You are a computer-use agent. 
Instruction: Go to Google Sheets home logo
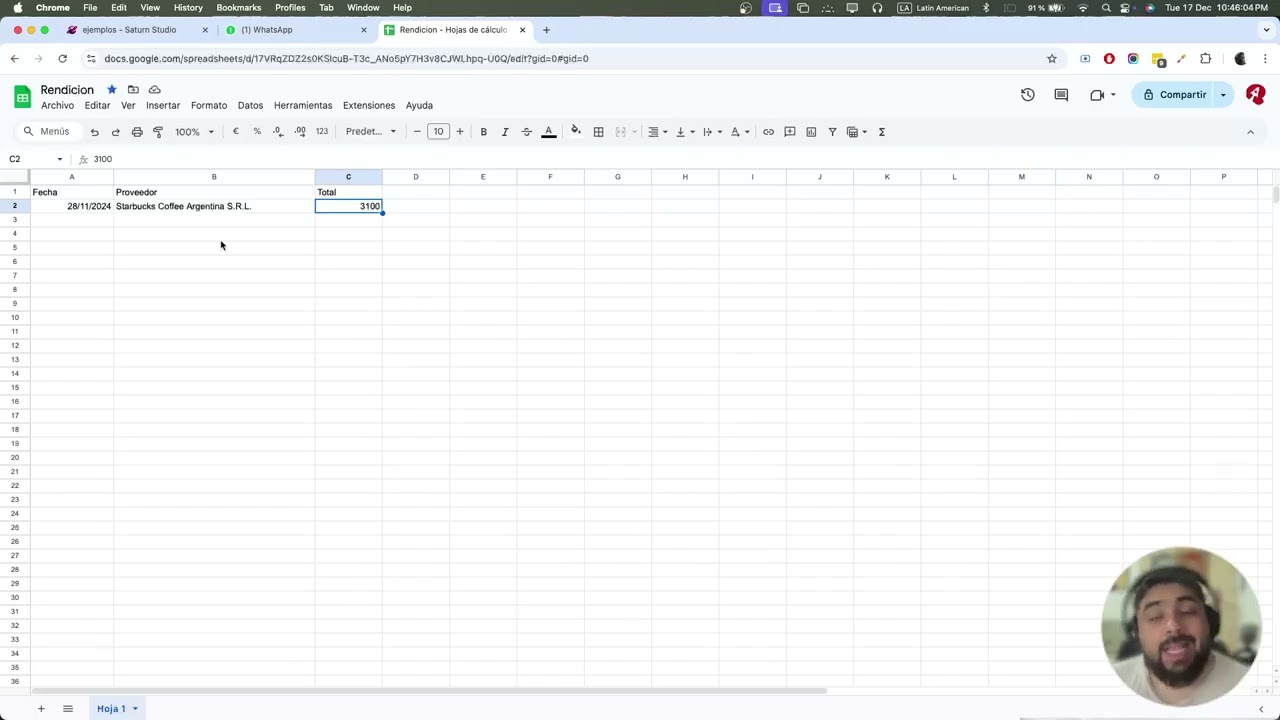pyautogui.click(x=22, y=97)
